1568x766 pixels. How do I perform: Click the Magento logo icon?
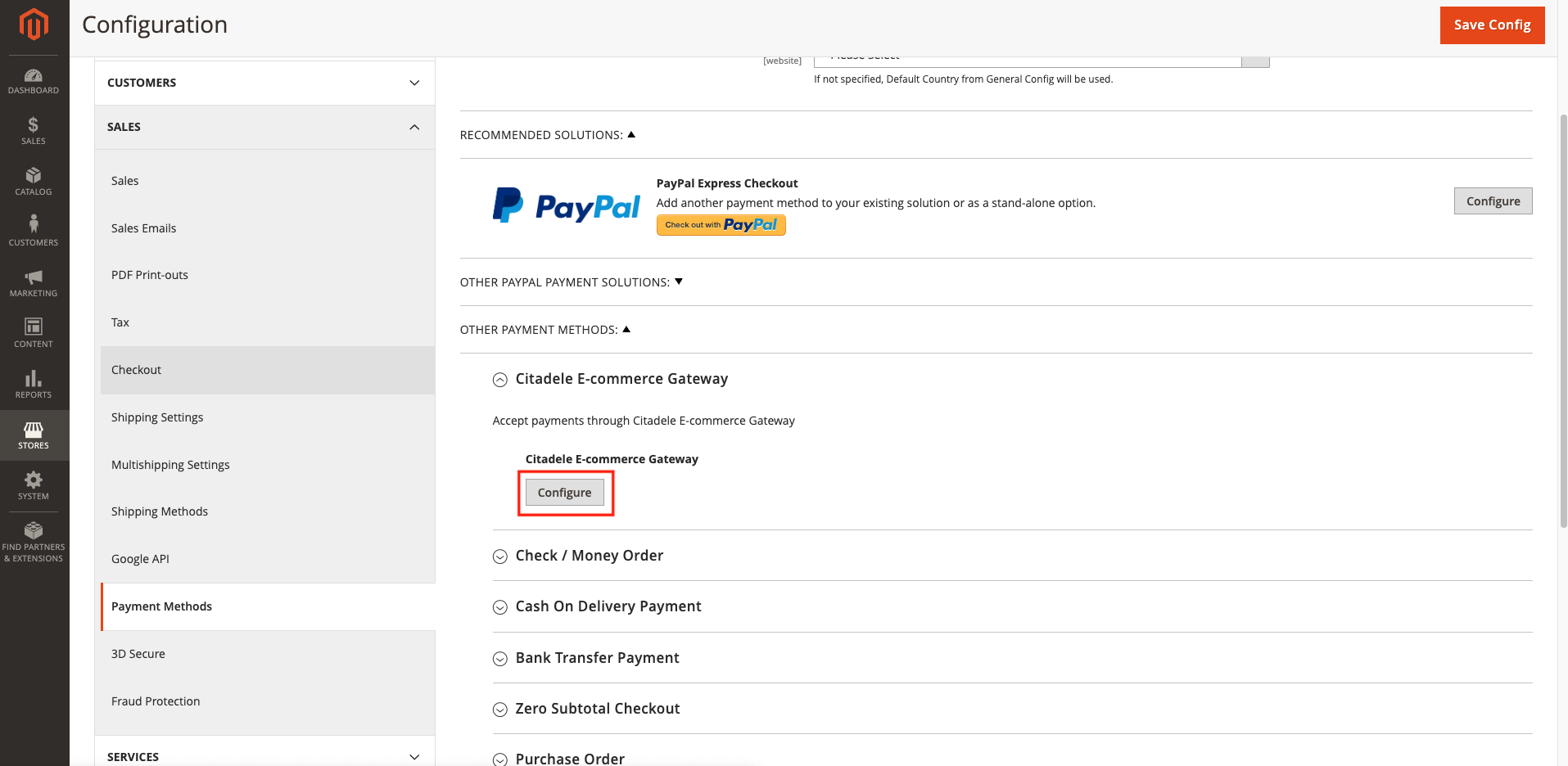coord(34,24)
